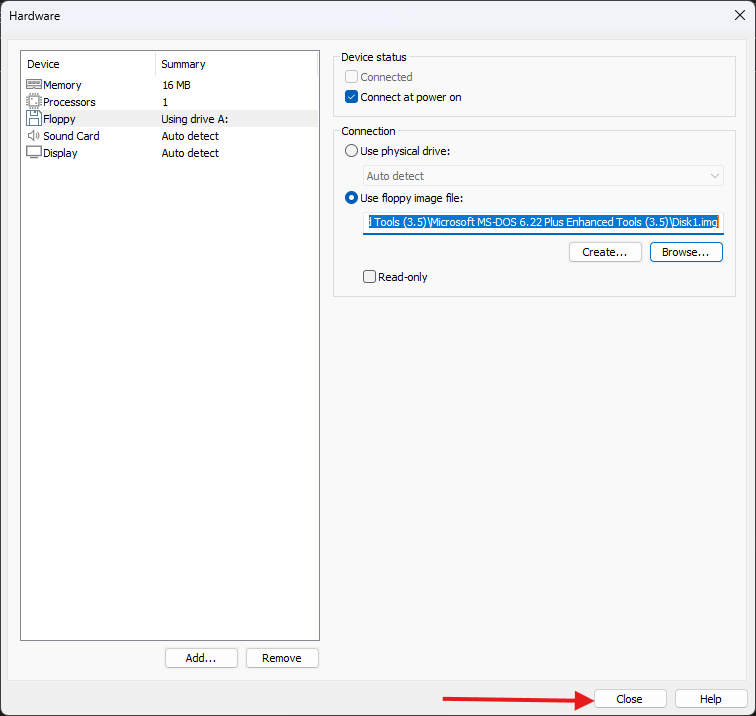Select the Floppy disk icon
This screenshot has width=756, height=716.
click(34, 119)
